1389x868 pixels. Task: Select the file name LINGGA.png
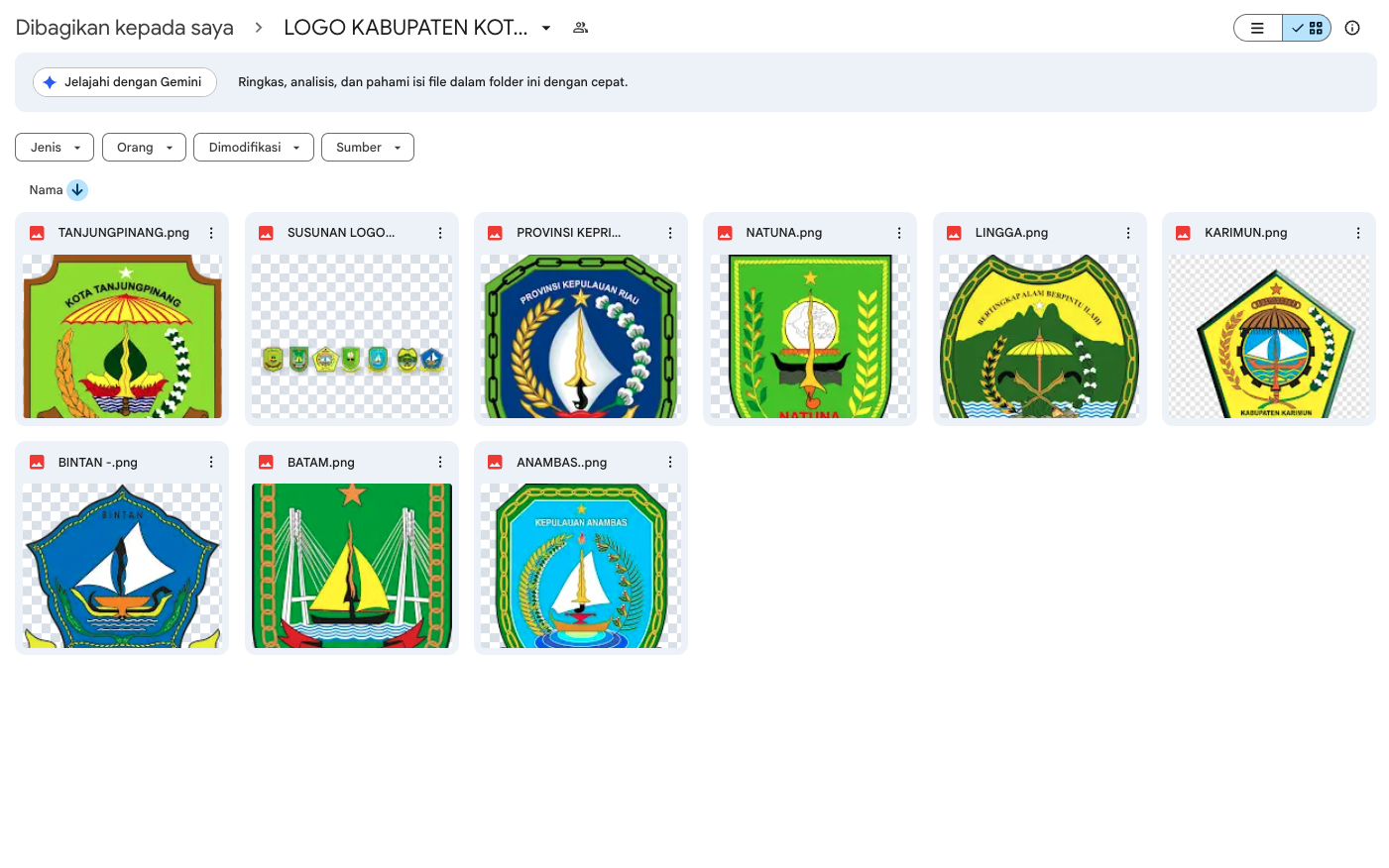coord(1011,233)
